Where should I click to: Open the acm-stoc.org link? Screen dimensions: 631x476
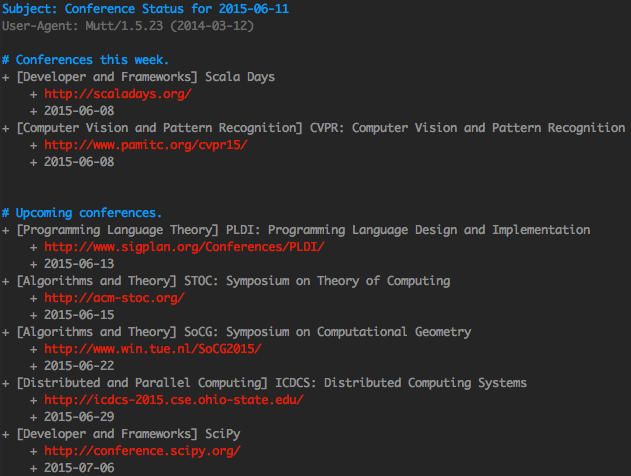pos(114,298)
